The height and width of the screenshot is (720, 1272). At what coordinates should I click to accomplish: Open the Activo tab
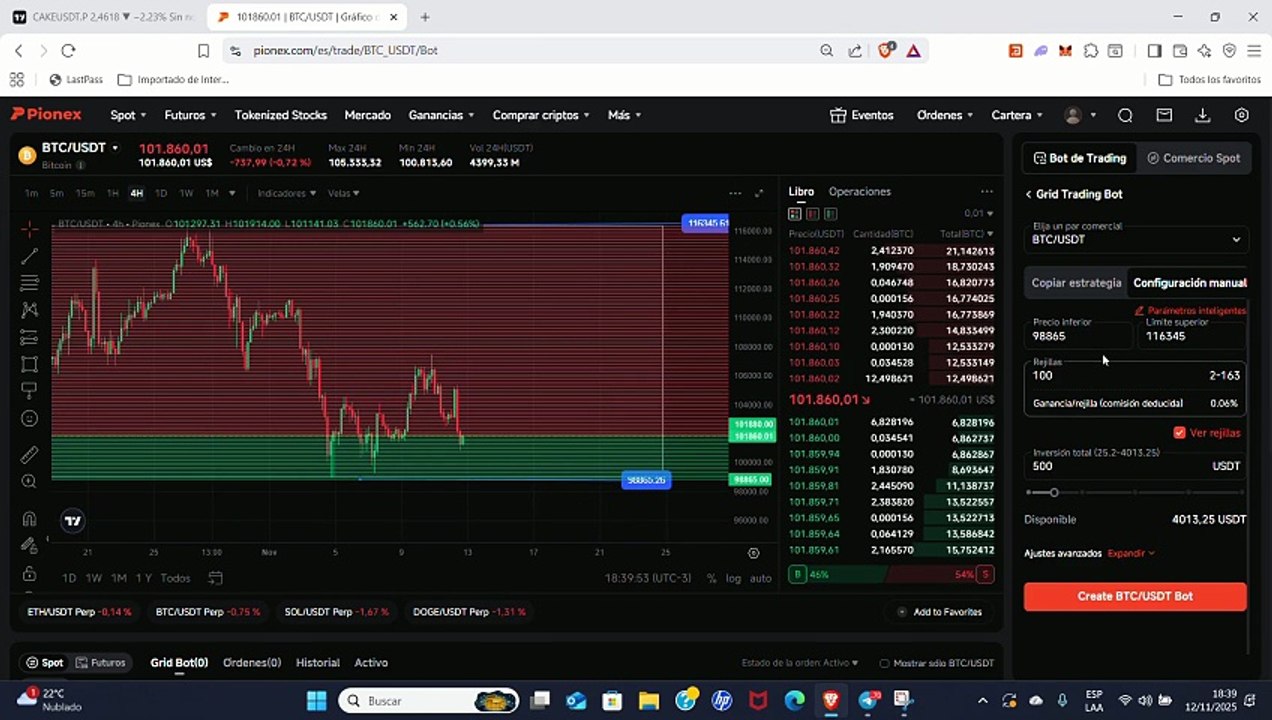(371, 663)
